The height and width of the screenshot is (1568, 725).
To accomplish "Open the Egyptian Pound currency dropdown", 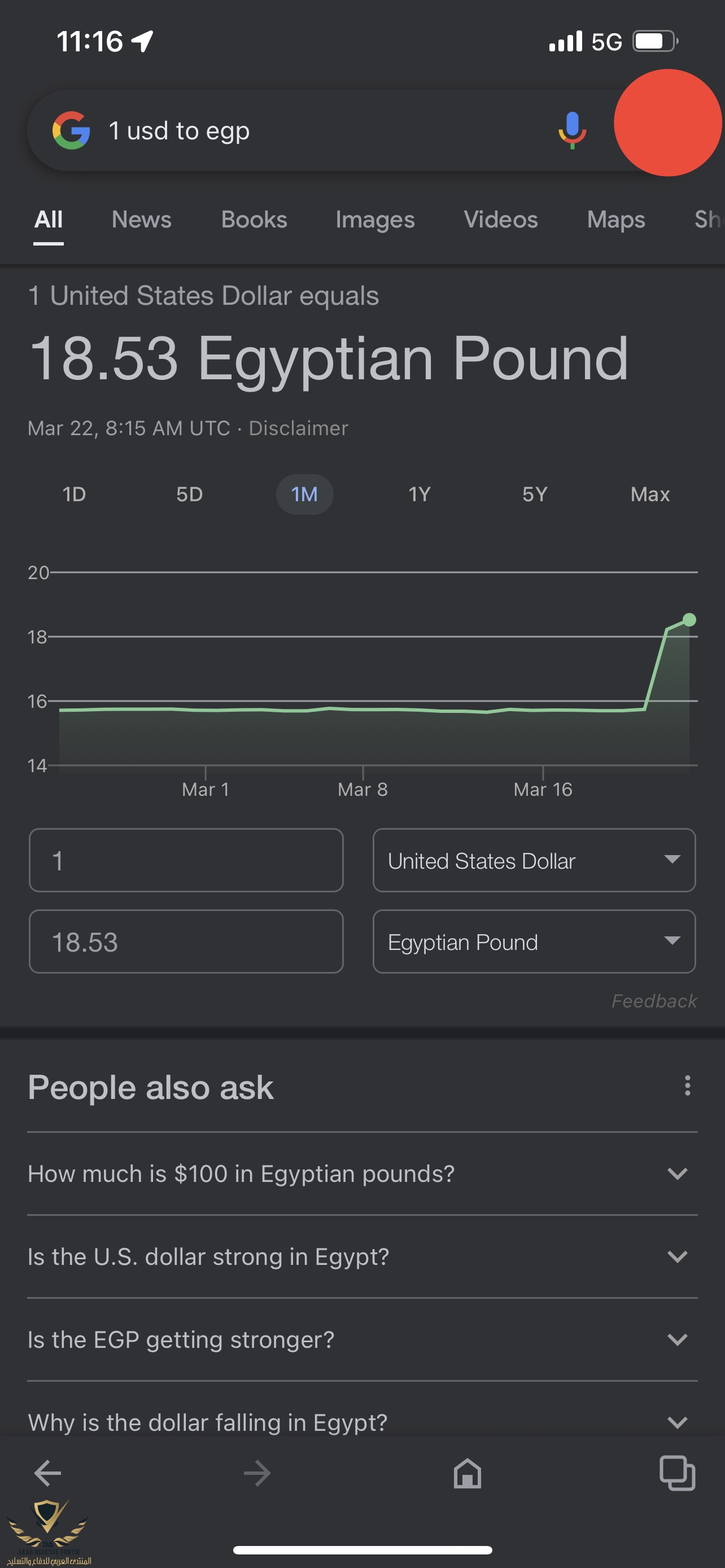I will click(534, 941).
